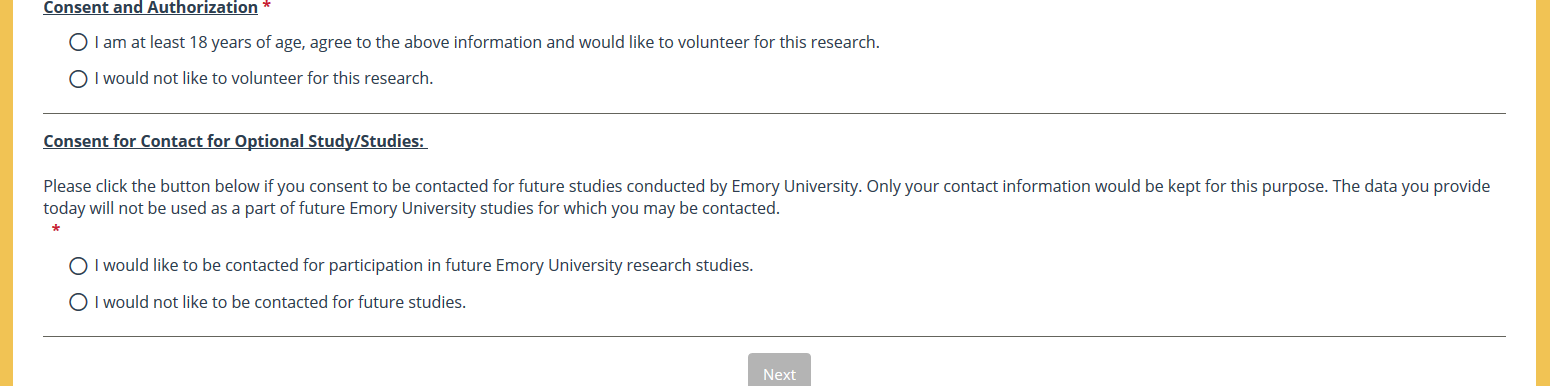Click the "Consent and Authorization" heading
The height and width of the screenshot is (386, 1550).
[150, 8]
